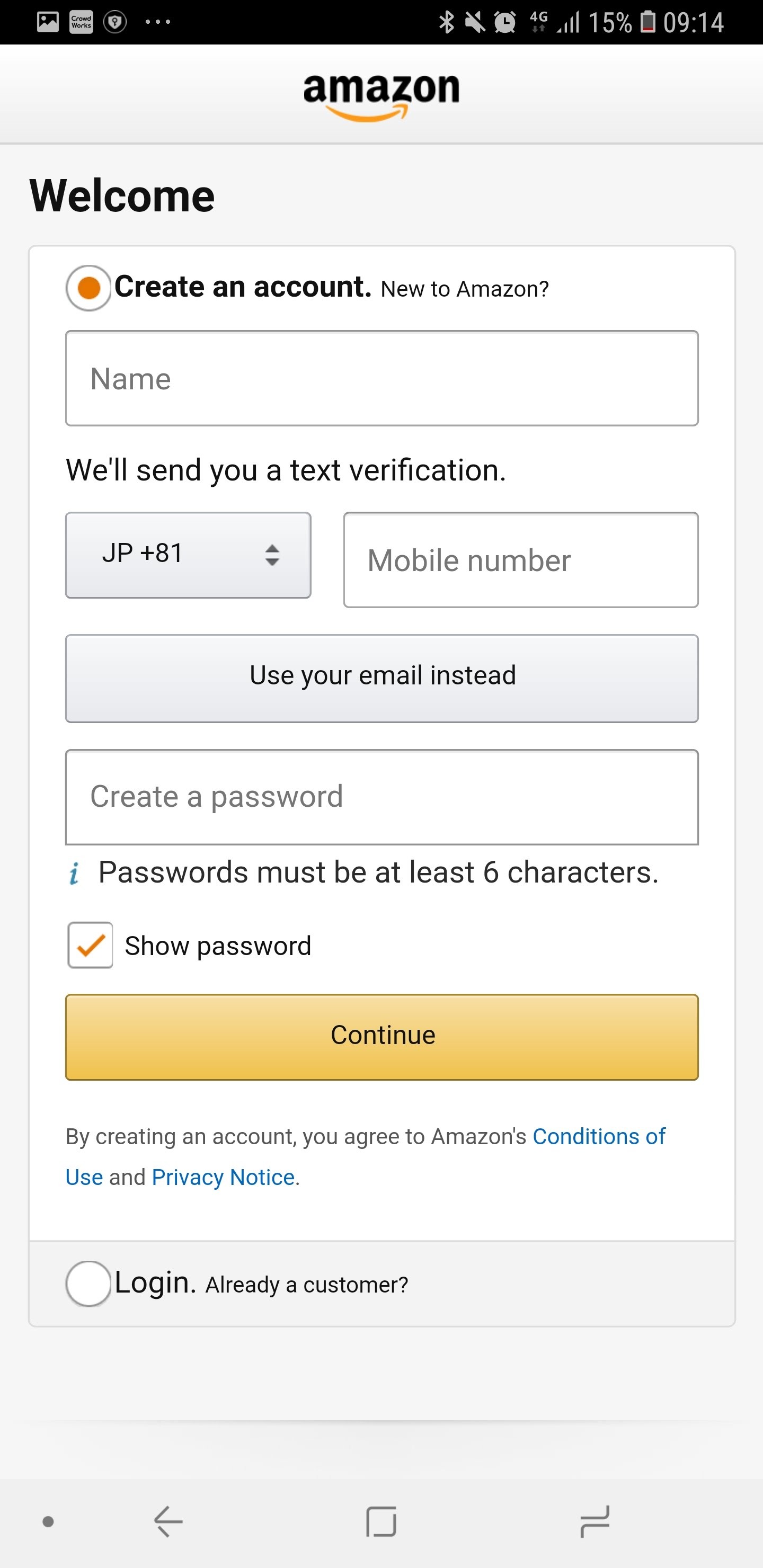This screenshot has height=1568, width=763.
Task: Uncheck the Show password checkbox
Action: click(90, 945)
